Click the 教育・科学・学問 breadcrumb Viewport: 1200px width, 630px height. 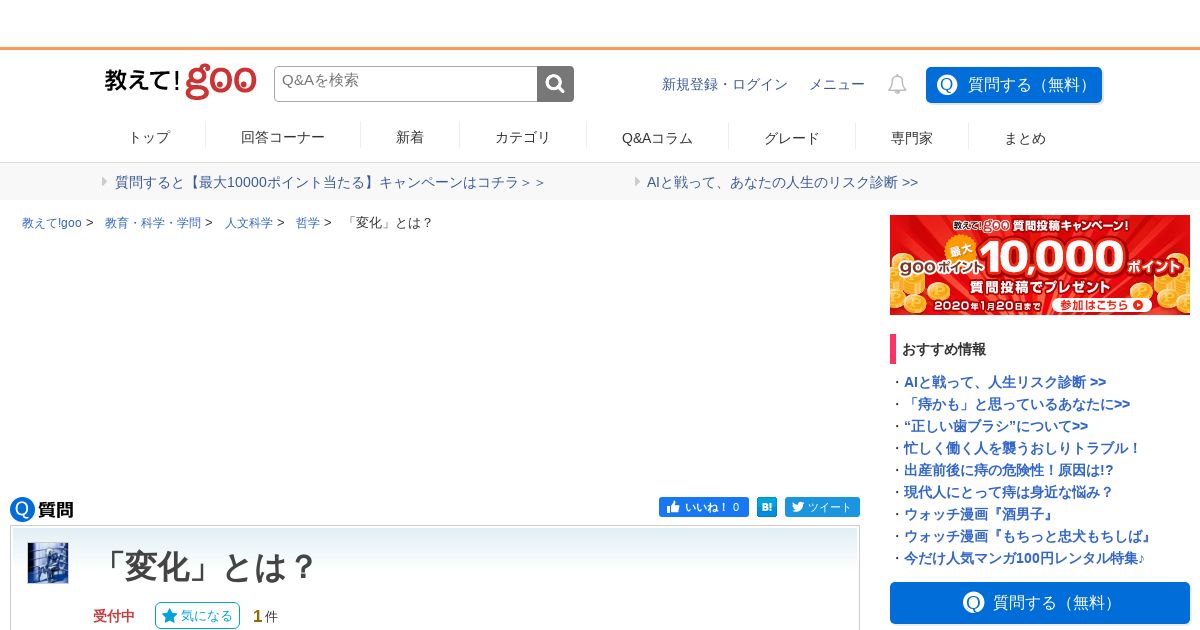[153, 223]
